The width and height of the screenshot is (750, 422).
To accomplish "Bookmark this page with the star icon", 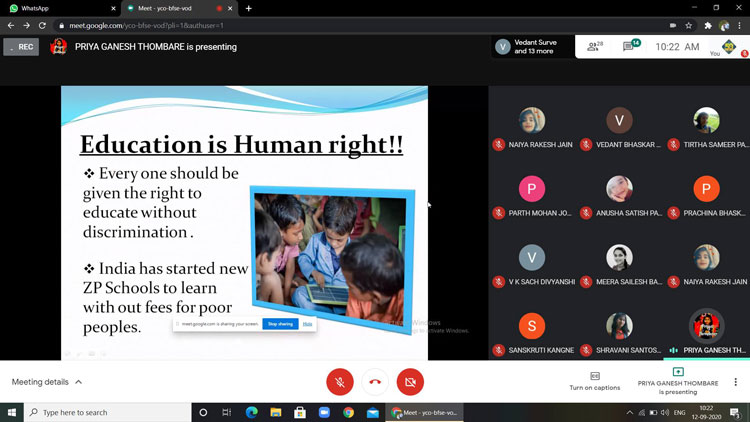I will pos(689,25).
